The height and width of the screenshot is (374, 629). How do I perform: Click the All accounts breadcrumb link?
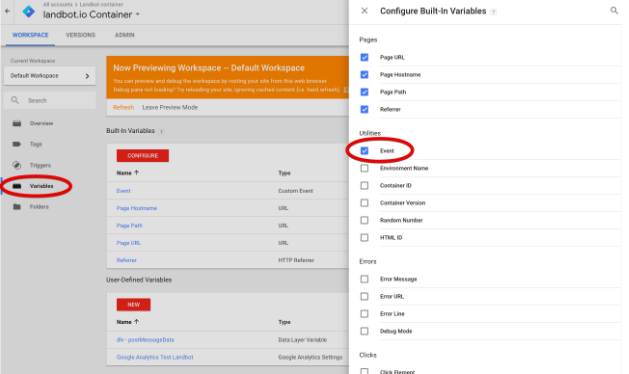click(58, 4)
